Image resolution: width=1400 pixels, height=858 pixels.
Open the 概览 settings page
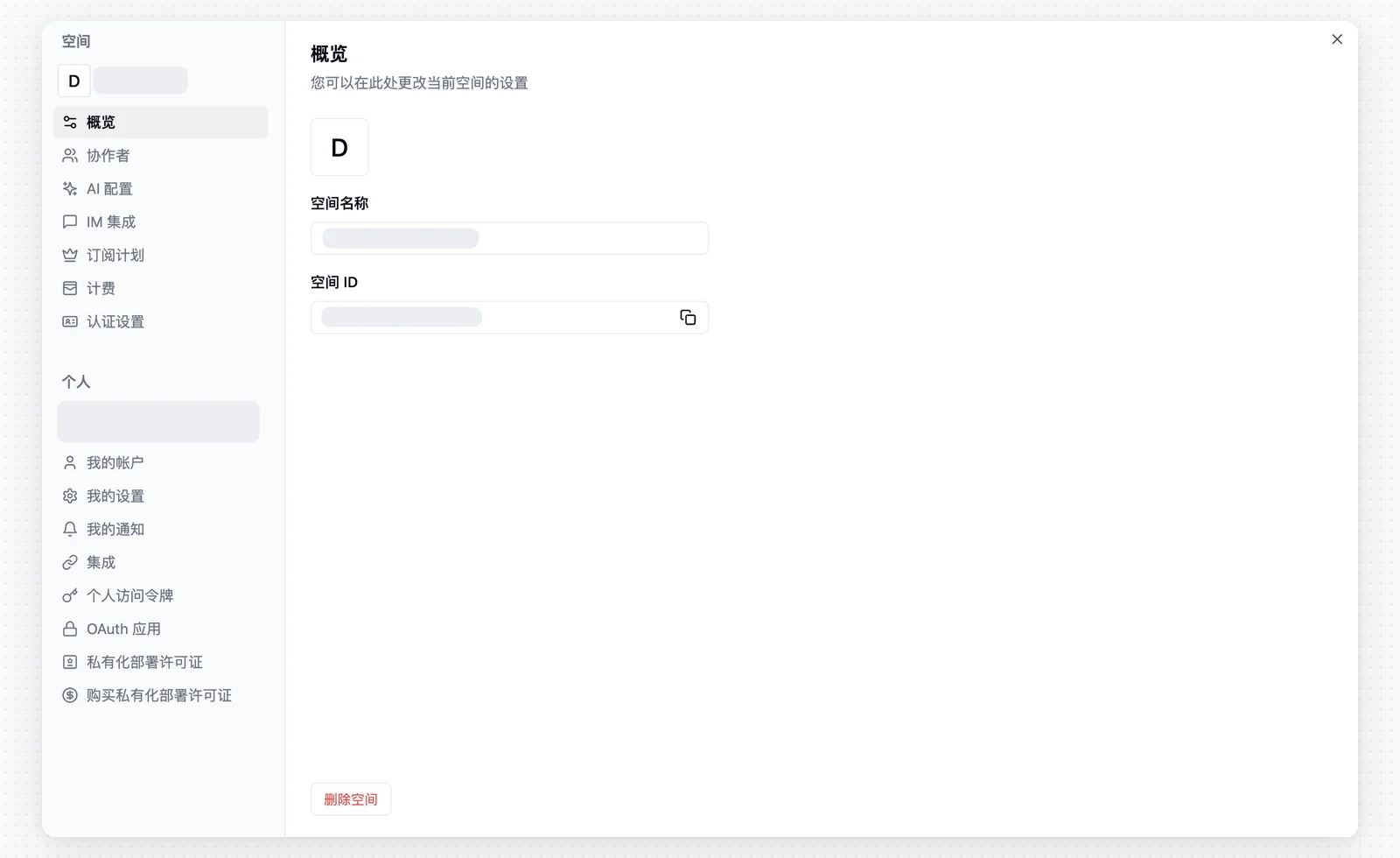point(161,123)
